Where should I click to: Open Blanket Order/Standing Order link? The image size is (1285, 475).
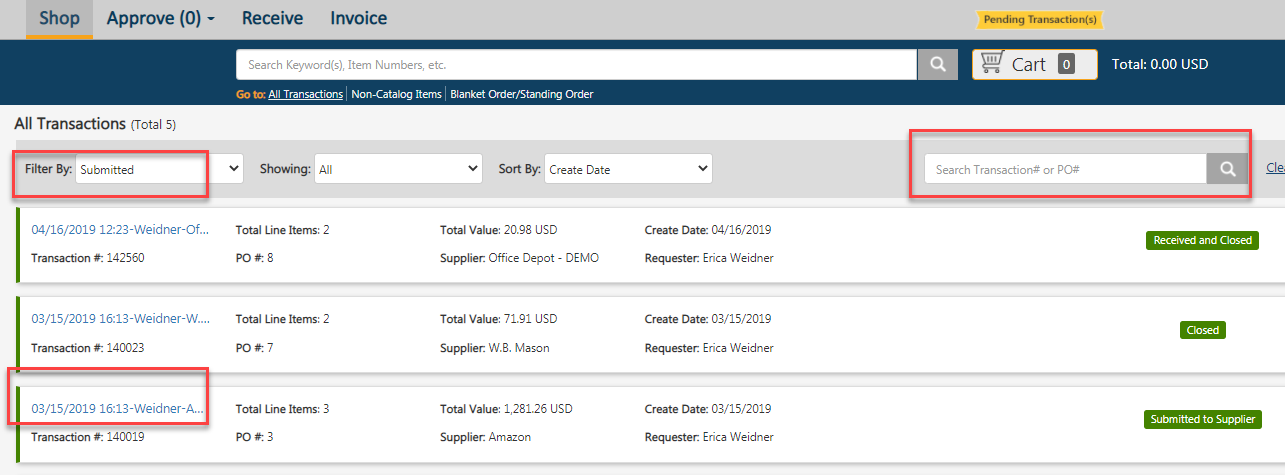[521, 94]
